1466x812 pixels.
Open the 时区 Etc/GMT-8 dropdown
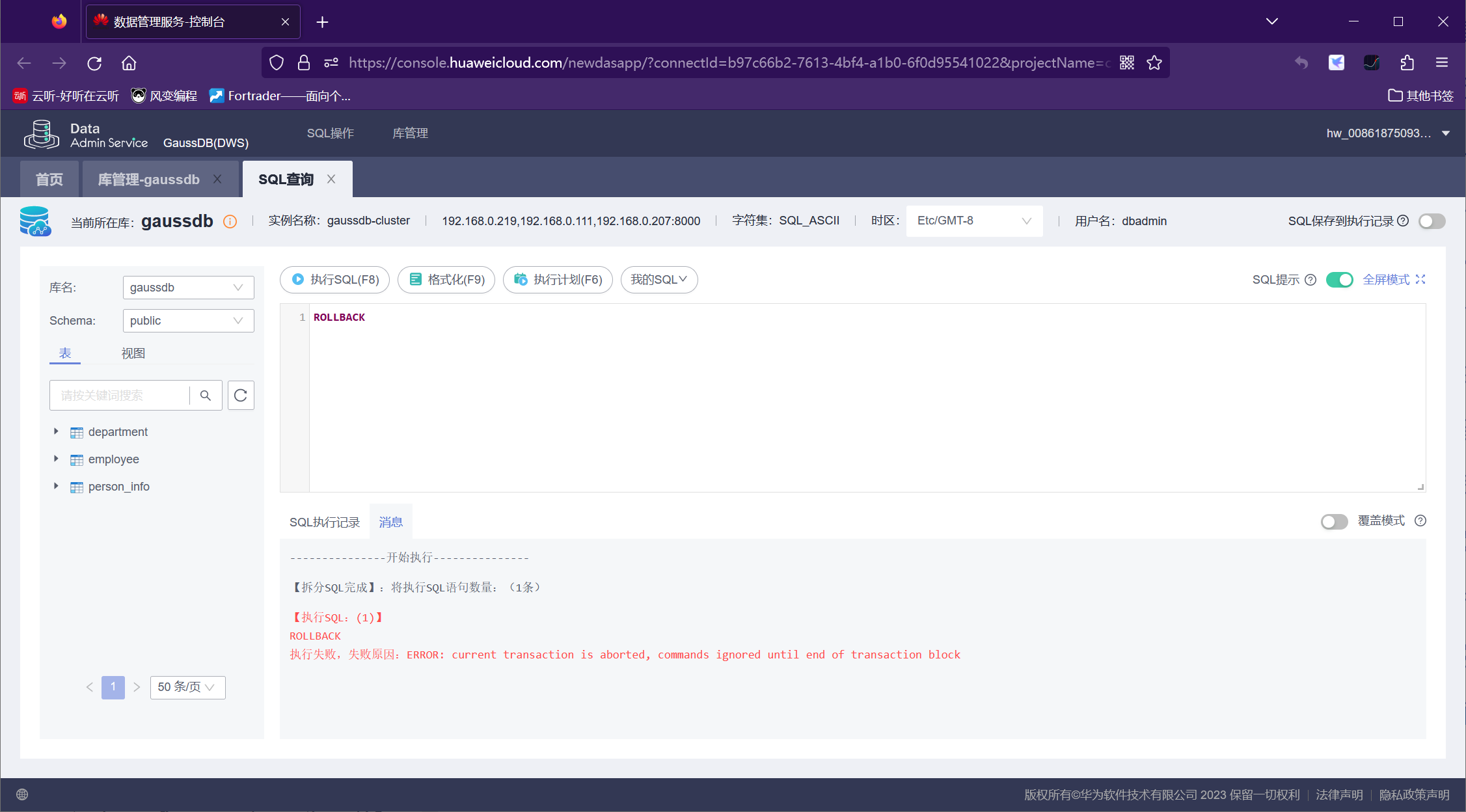click(x=974, y=221)
